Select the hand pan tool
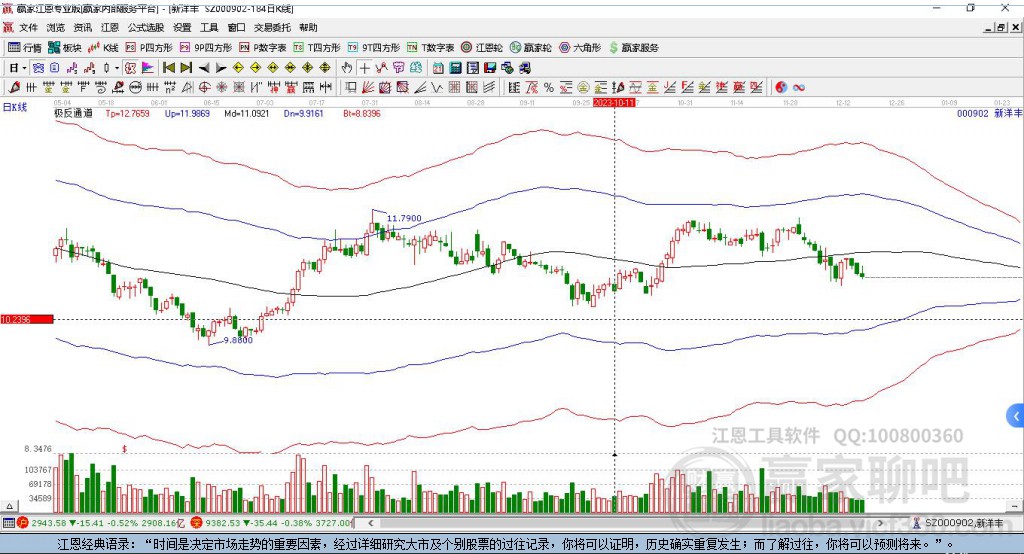This screenshot has height=554, width=1024. coord(347,68)
